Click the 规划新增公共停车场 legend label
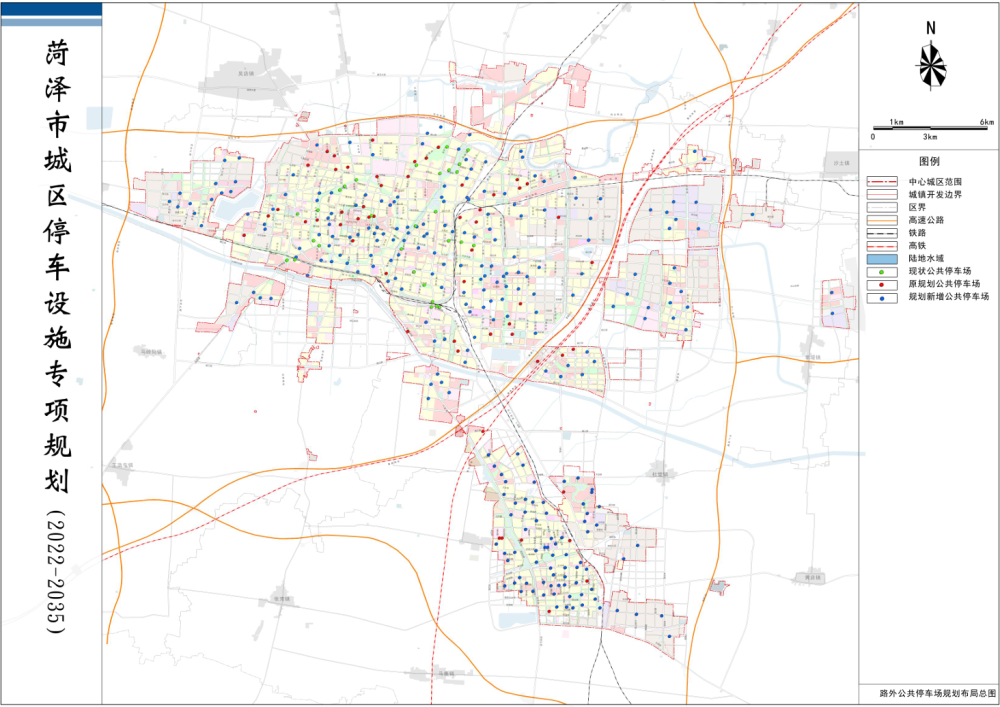This screenshot has height=707, width=1000. (x=948, y=296)
